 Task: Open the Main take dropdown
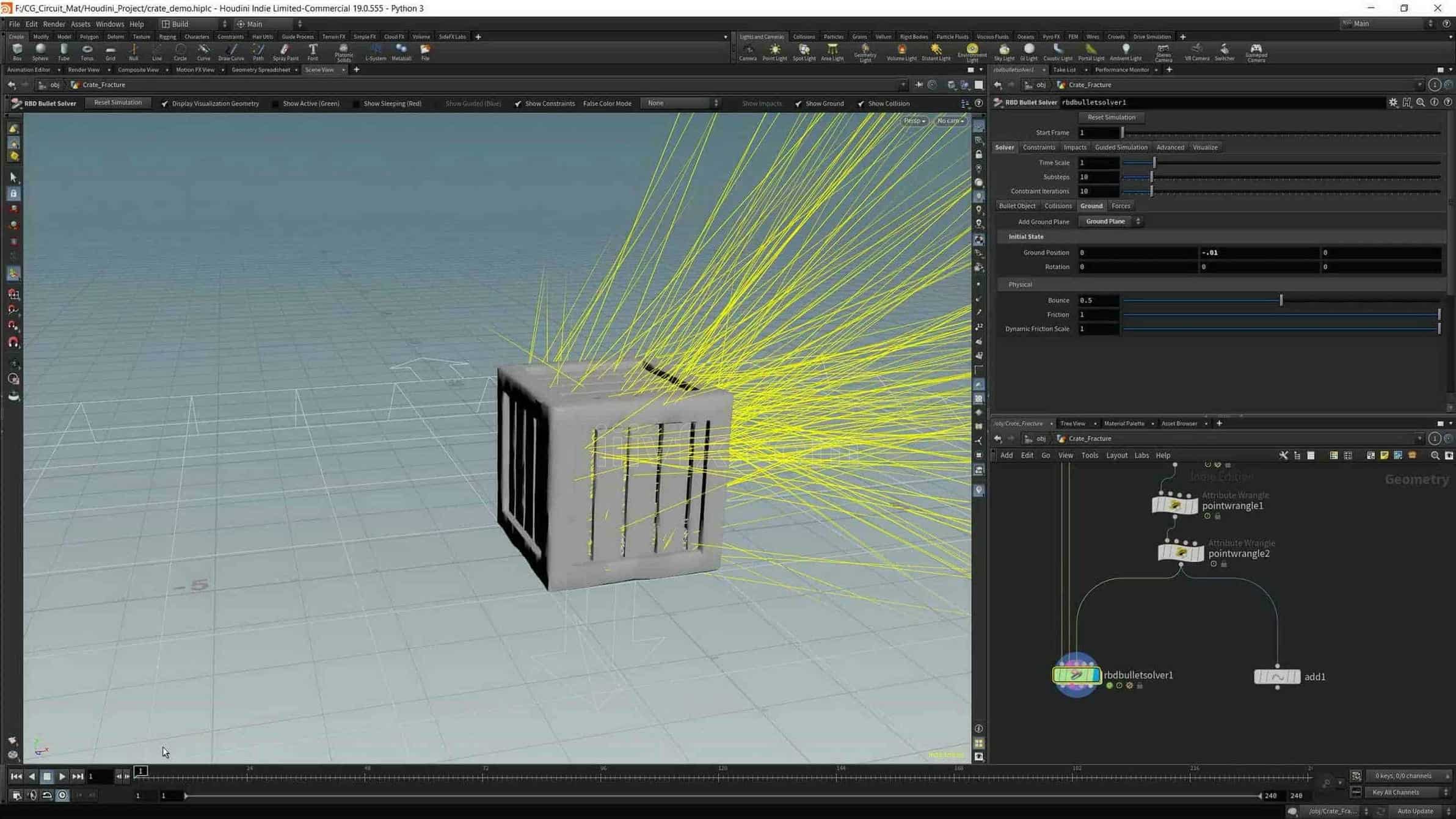(269, 24)
